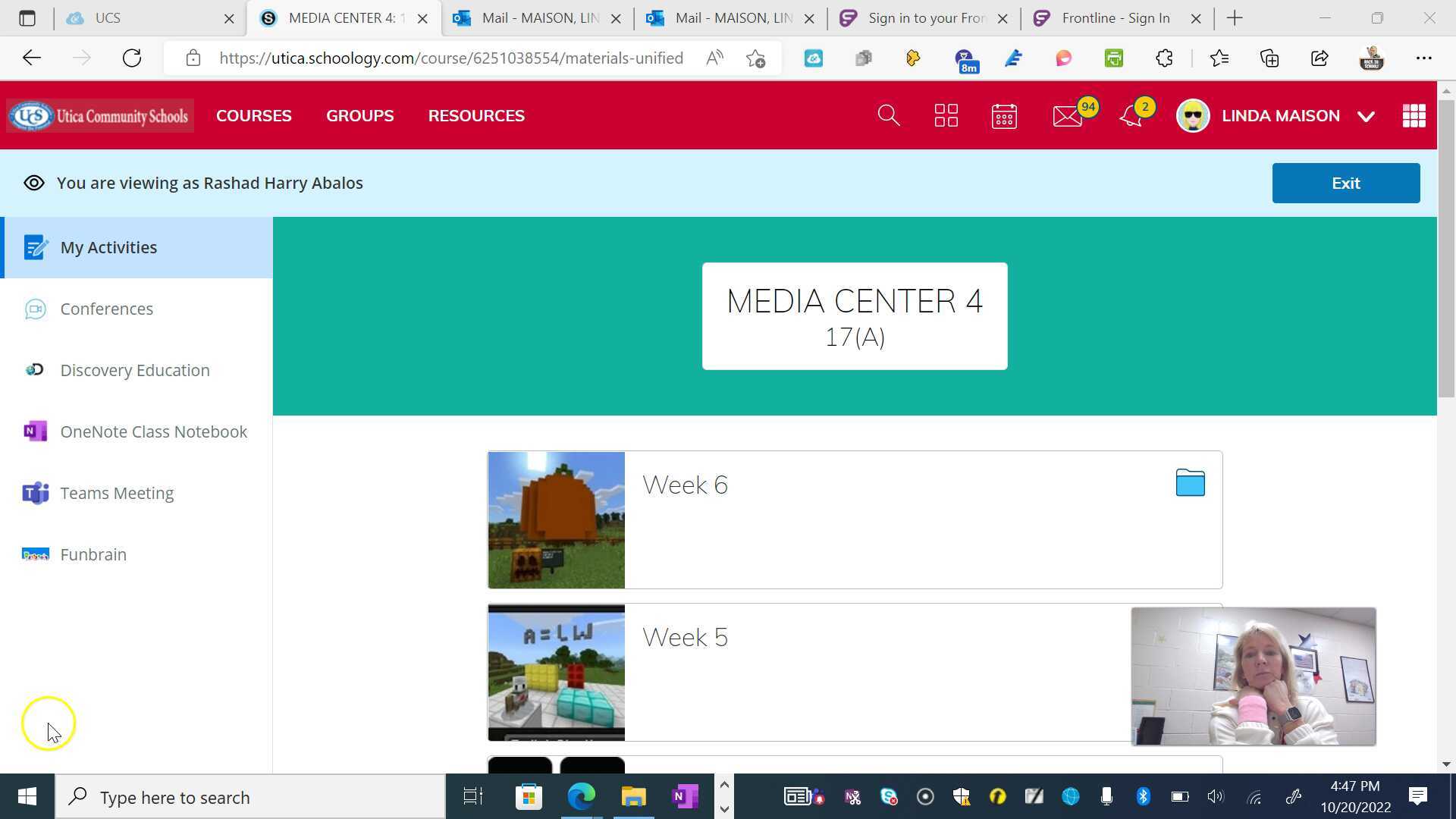The width and height of the screenshot is (1456, 819).
Task: Open the Schoology messages inbox
Action: pos(1067,115)
